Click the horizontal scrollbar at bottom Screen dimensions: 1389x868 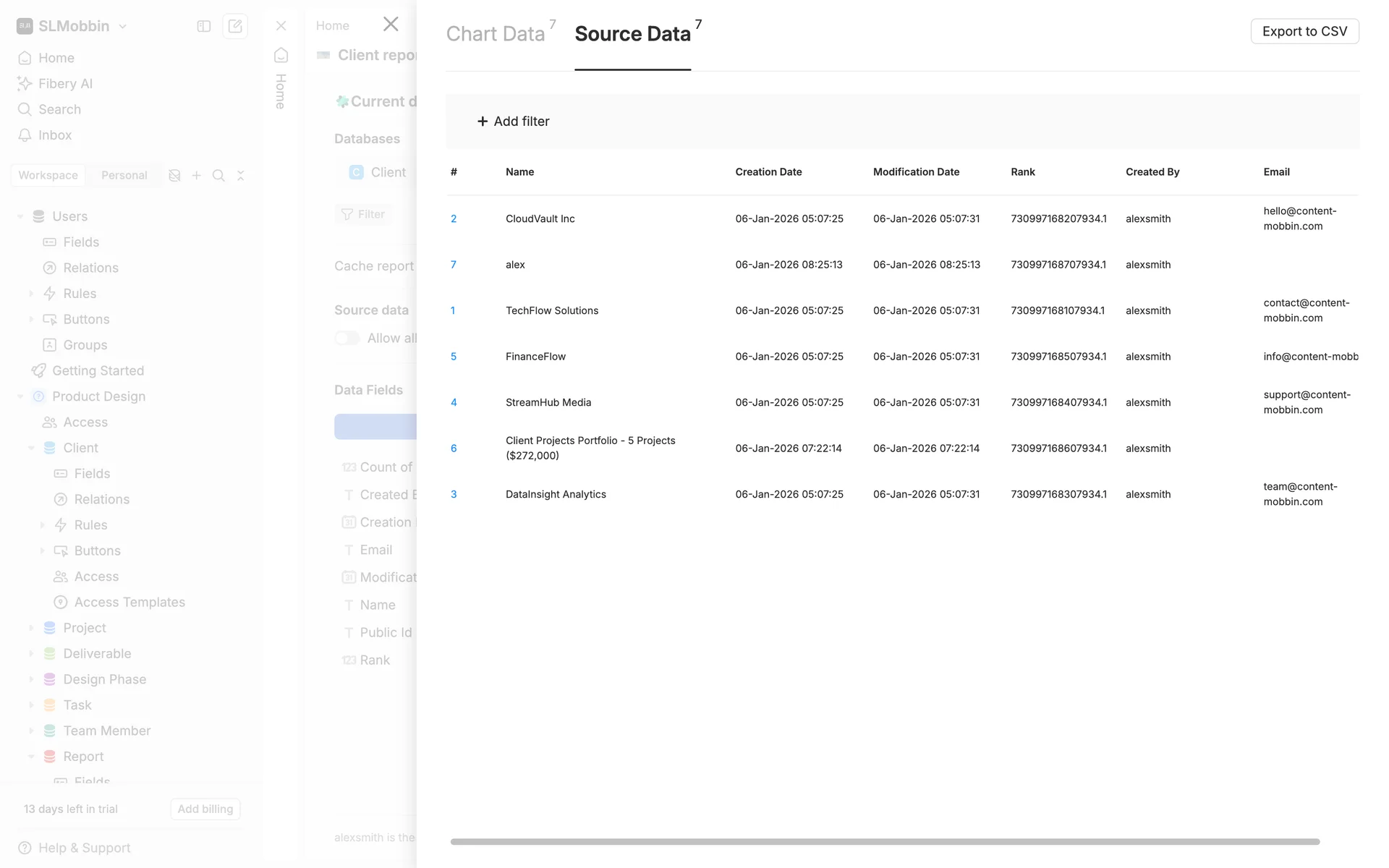[884, 842]
